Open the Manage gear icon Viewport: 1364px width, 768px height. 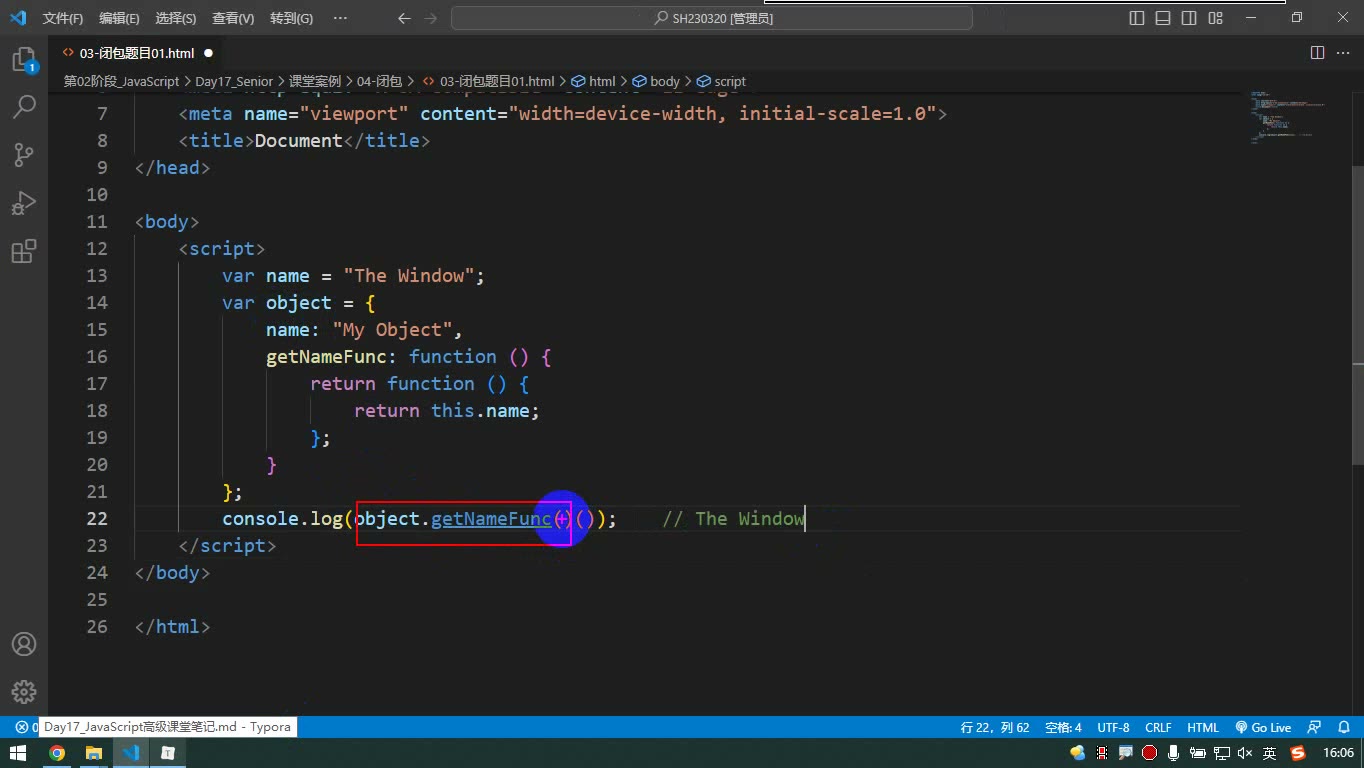point(24,691)
